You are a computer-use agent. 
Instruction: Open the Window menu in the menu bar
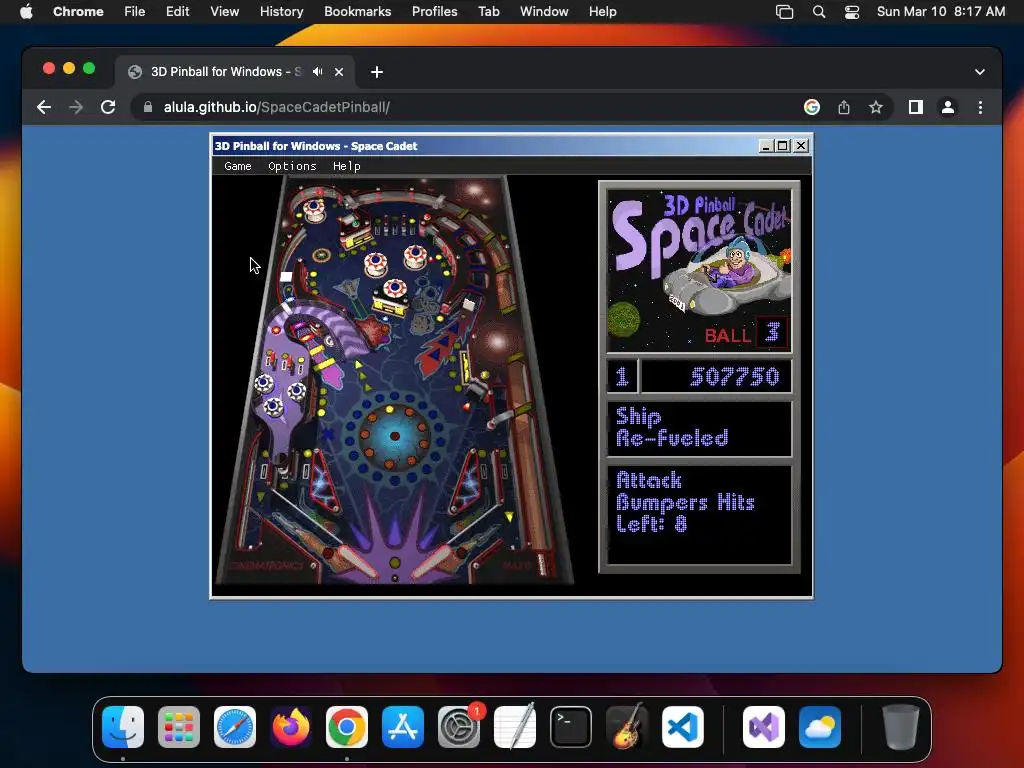[x=544, y=11]
